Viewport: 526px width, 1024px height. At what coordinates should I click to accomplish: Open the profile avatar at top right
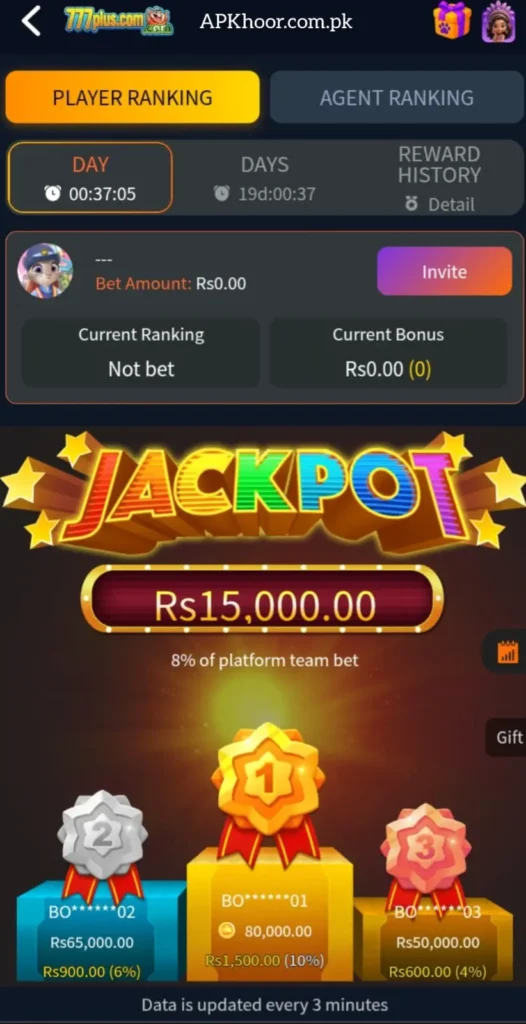pos(499,22)
